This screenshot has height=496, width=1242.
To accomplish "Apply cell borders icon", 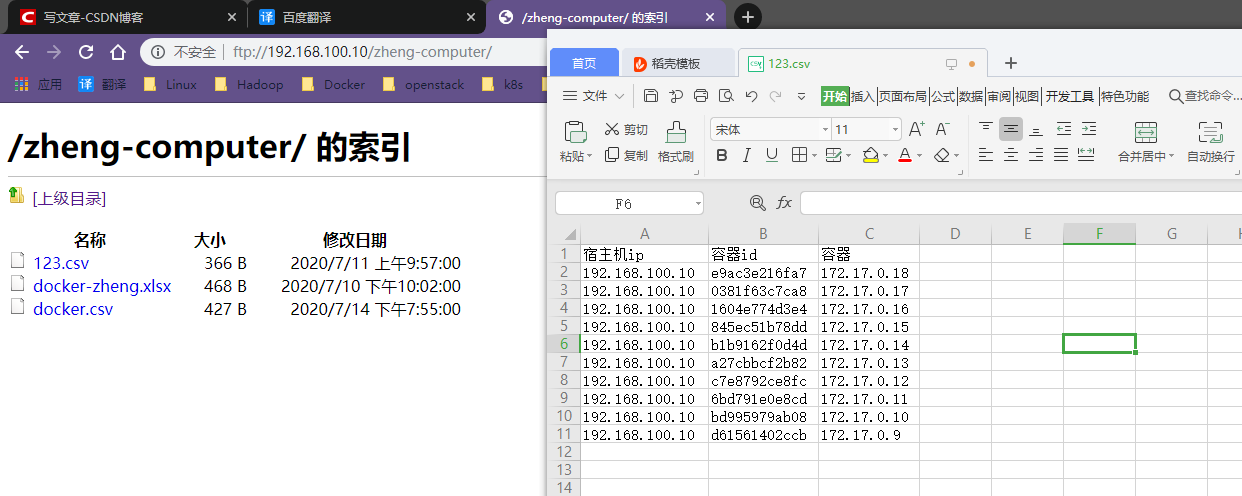I will (x=799, y=155).
